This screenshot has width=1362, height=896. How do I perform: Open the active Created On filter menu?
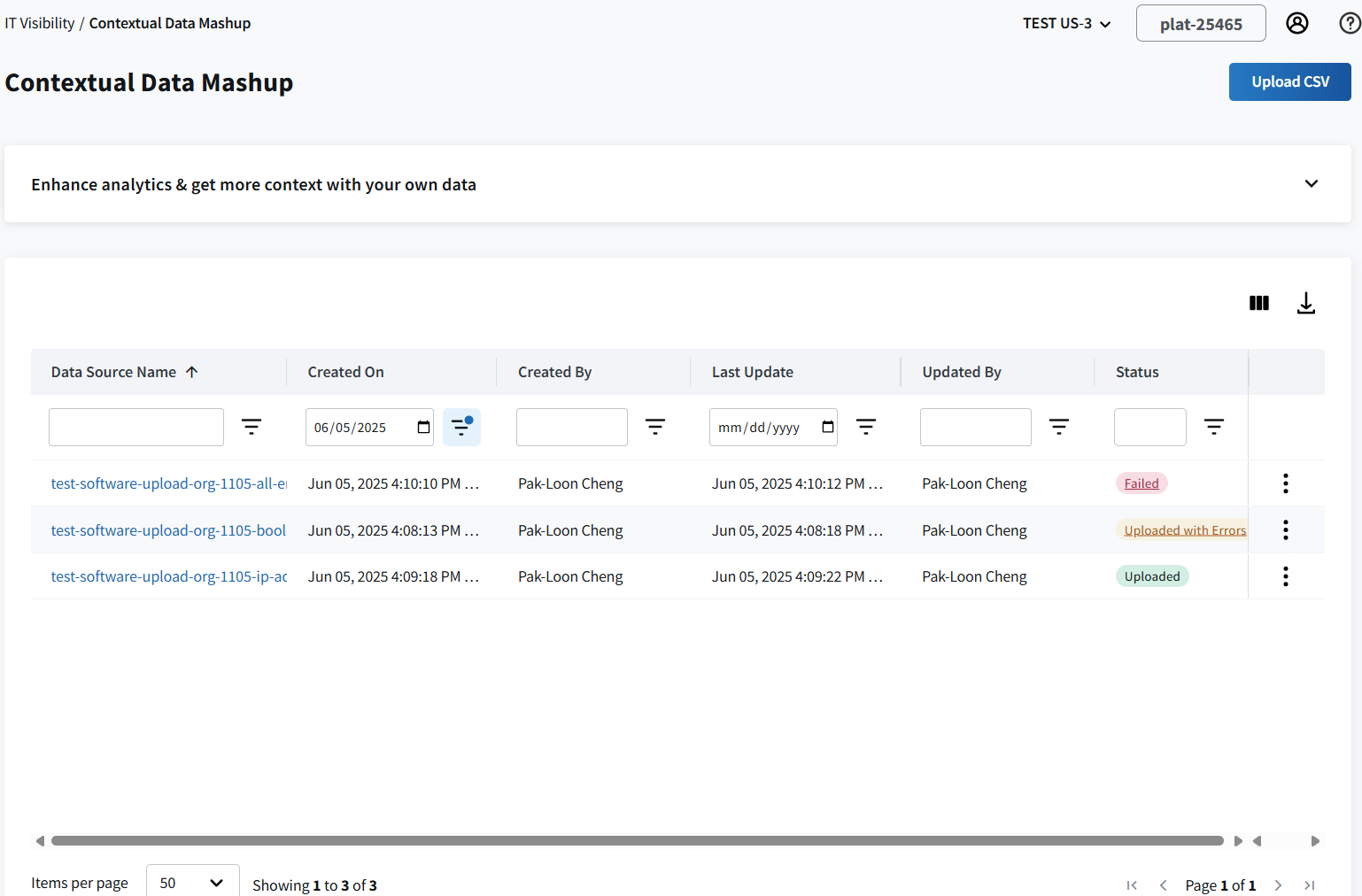(x=461, y=428)
